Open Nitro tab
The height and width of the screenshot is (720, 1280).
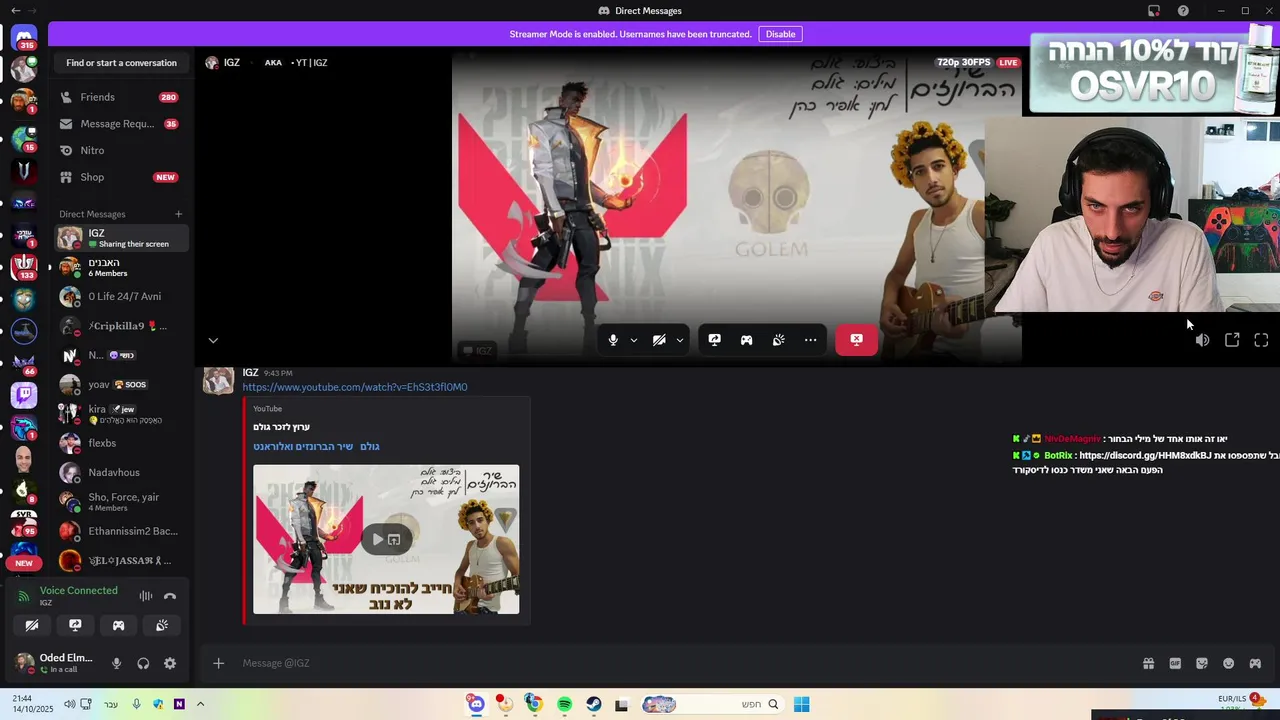121,150
